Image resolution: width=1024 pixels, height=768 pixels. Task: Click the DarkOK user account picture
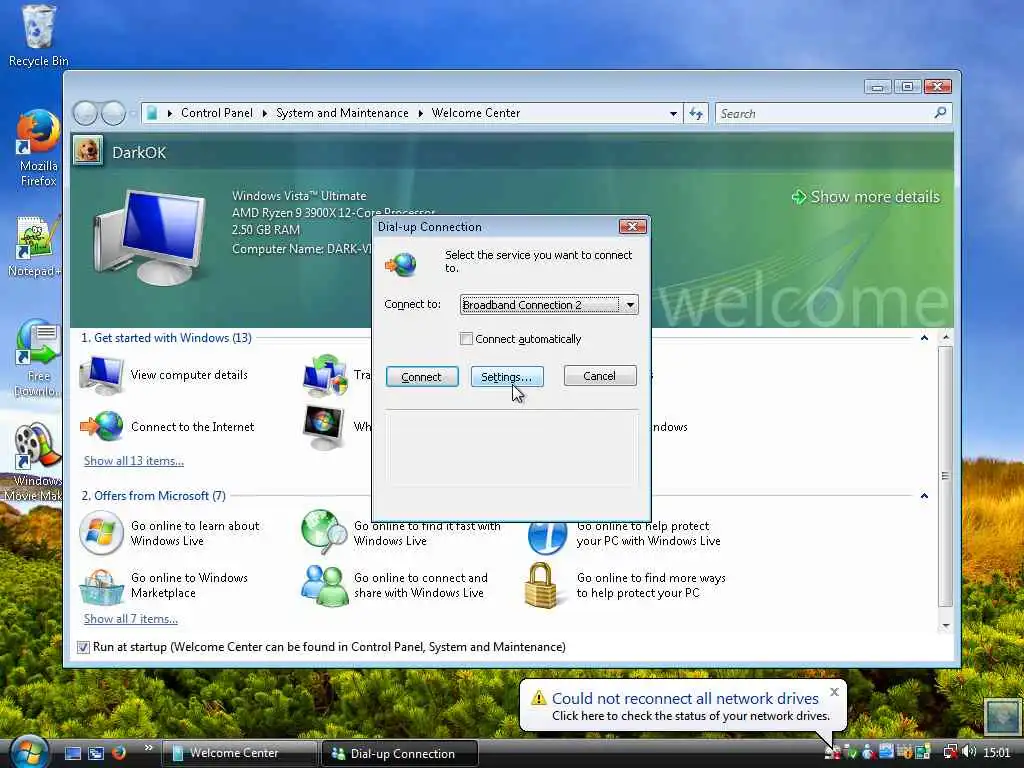point(88,151)
